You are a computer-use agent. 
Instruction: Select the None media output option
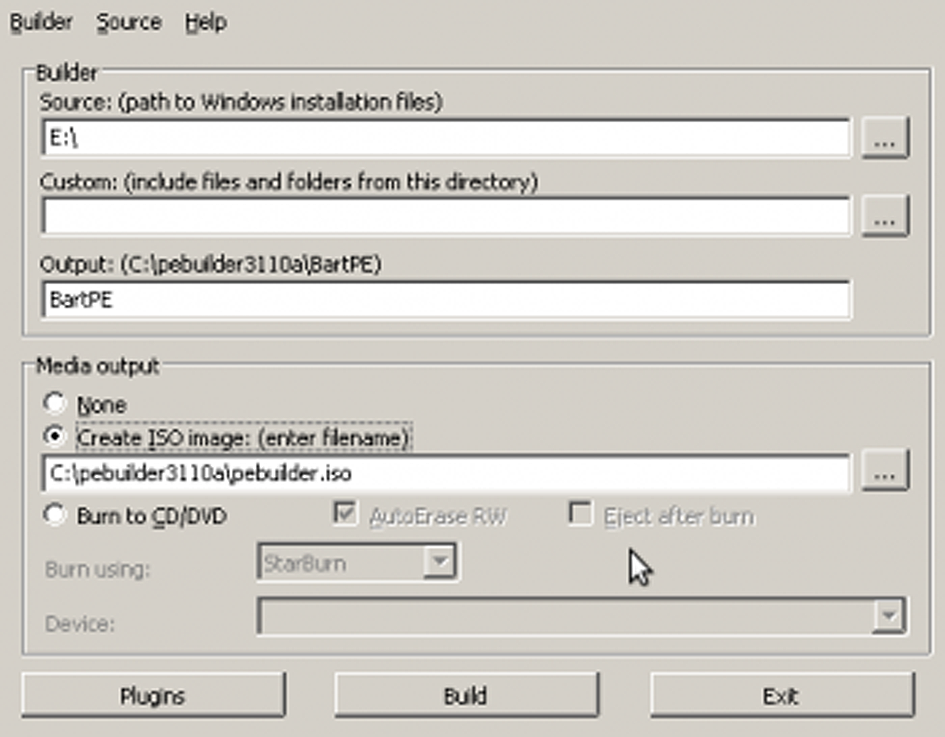pyautogui.click(x=56, y=405)
